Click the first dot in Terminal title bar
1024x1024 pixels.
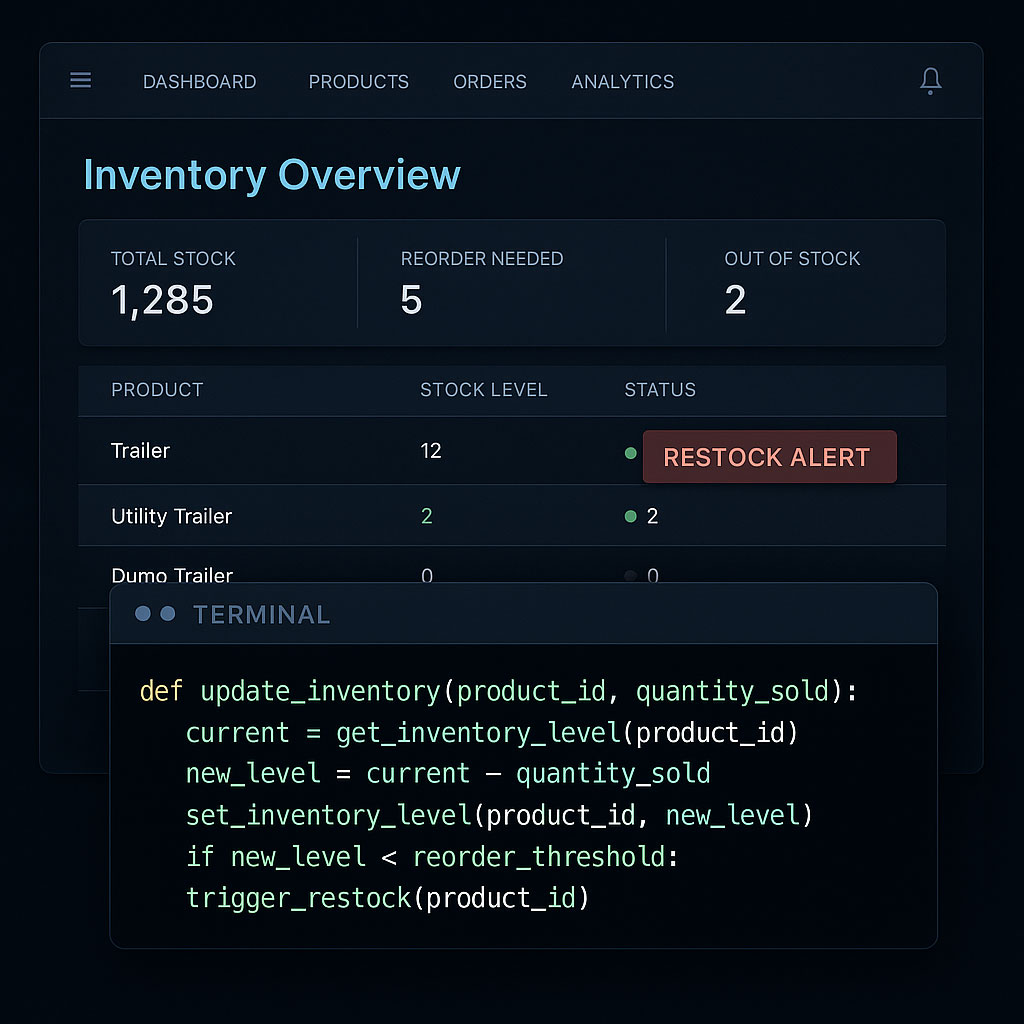(x=143, y=614)
